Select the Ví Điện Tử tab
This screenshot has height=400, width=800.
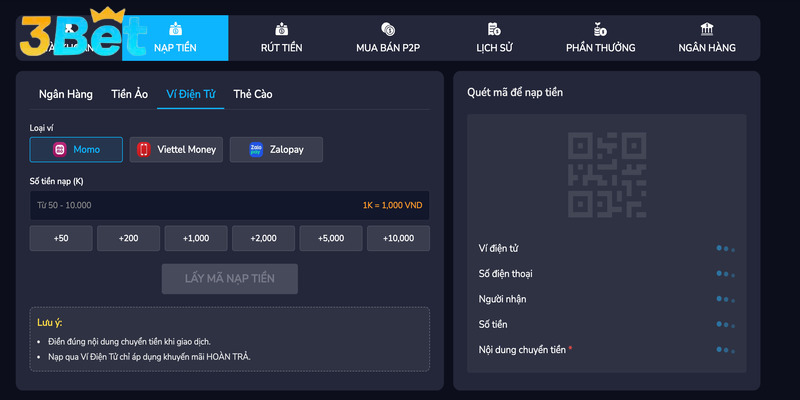pos(191,94)
